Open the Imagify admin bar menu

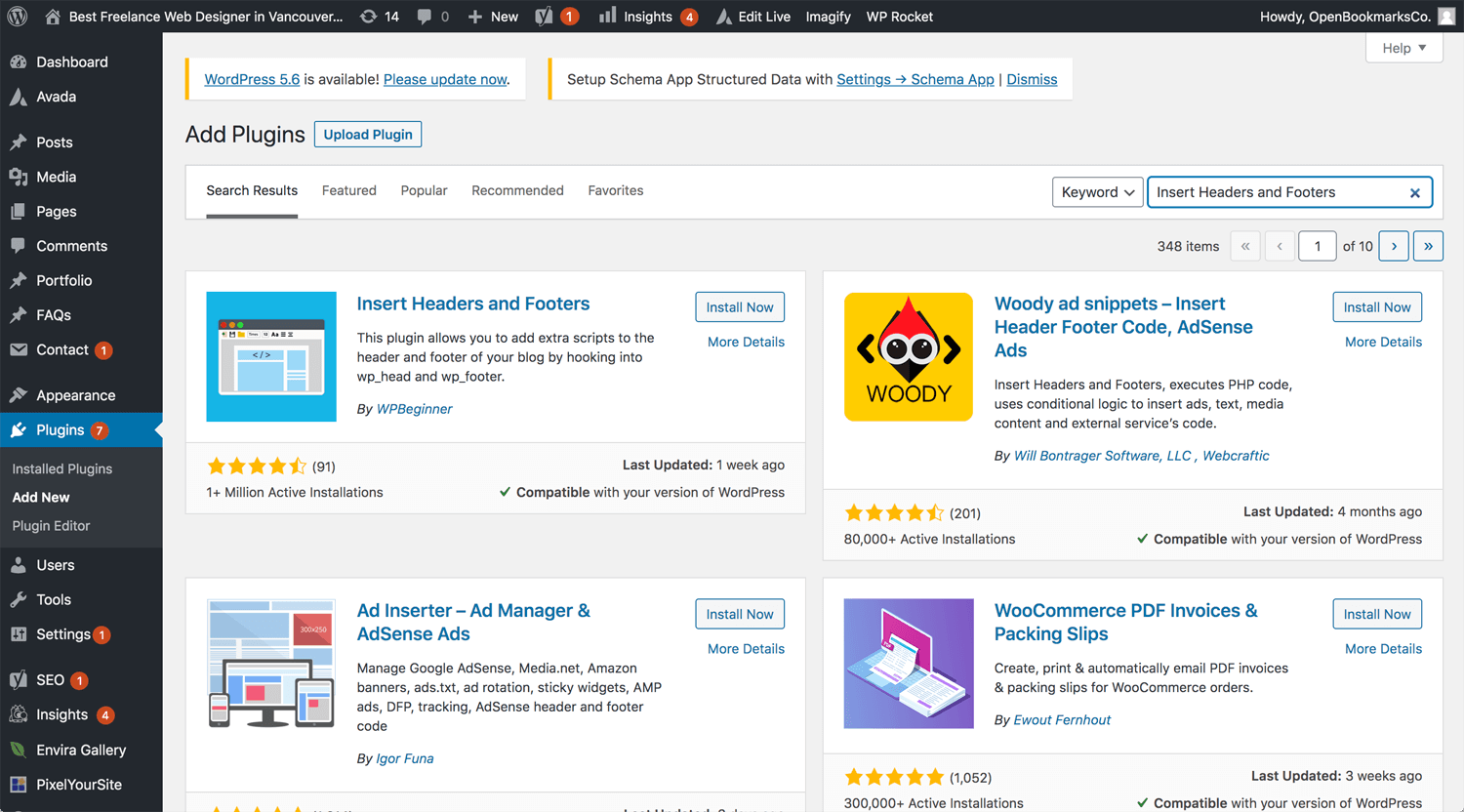click(x=828, y=17)
